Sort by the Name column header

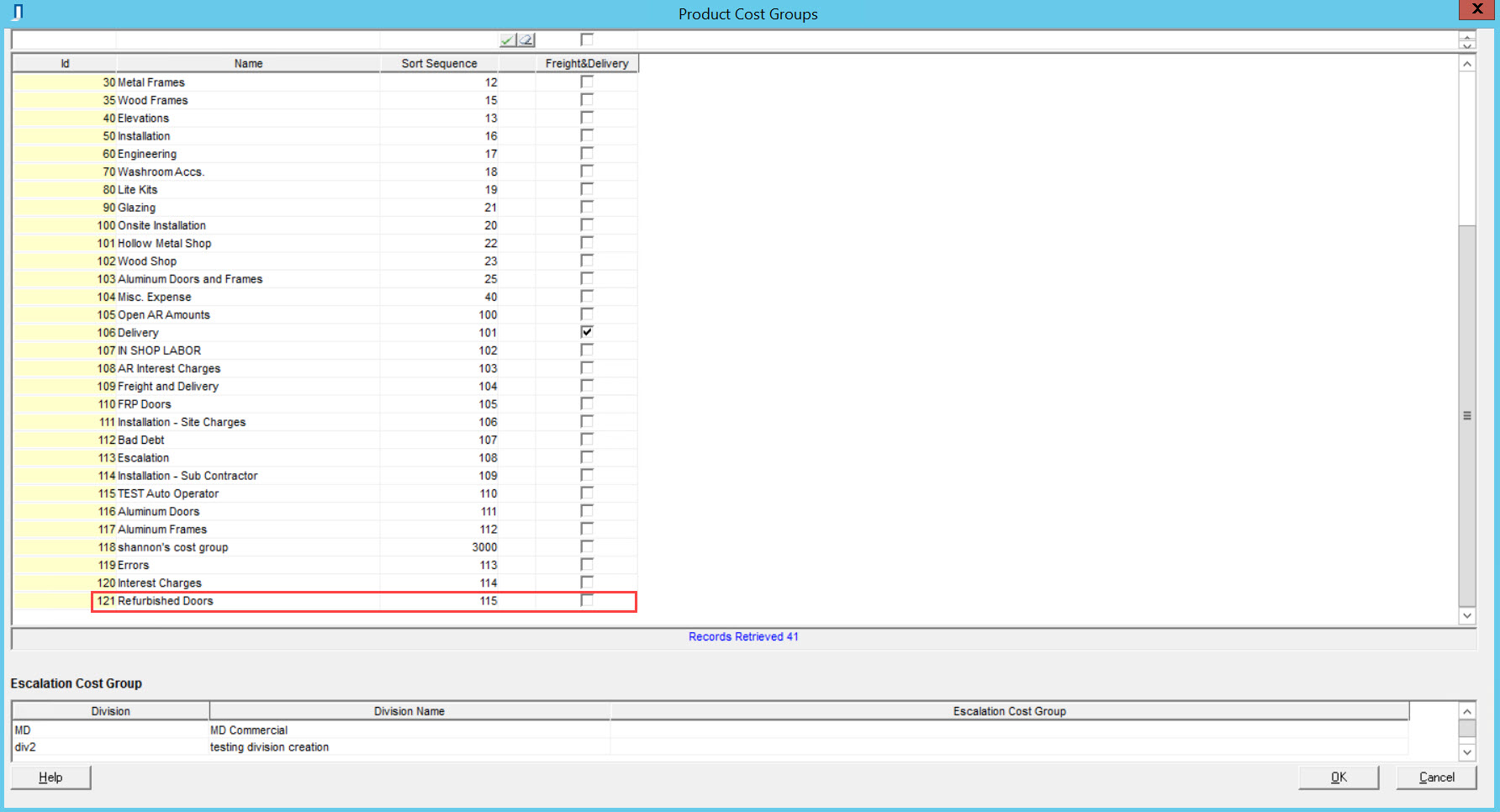pos(248,63)
